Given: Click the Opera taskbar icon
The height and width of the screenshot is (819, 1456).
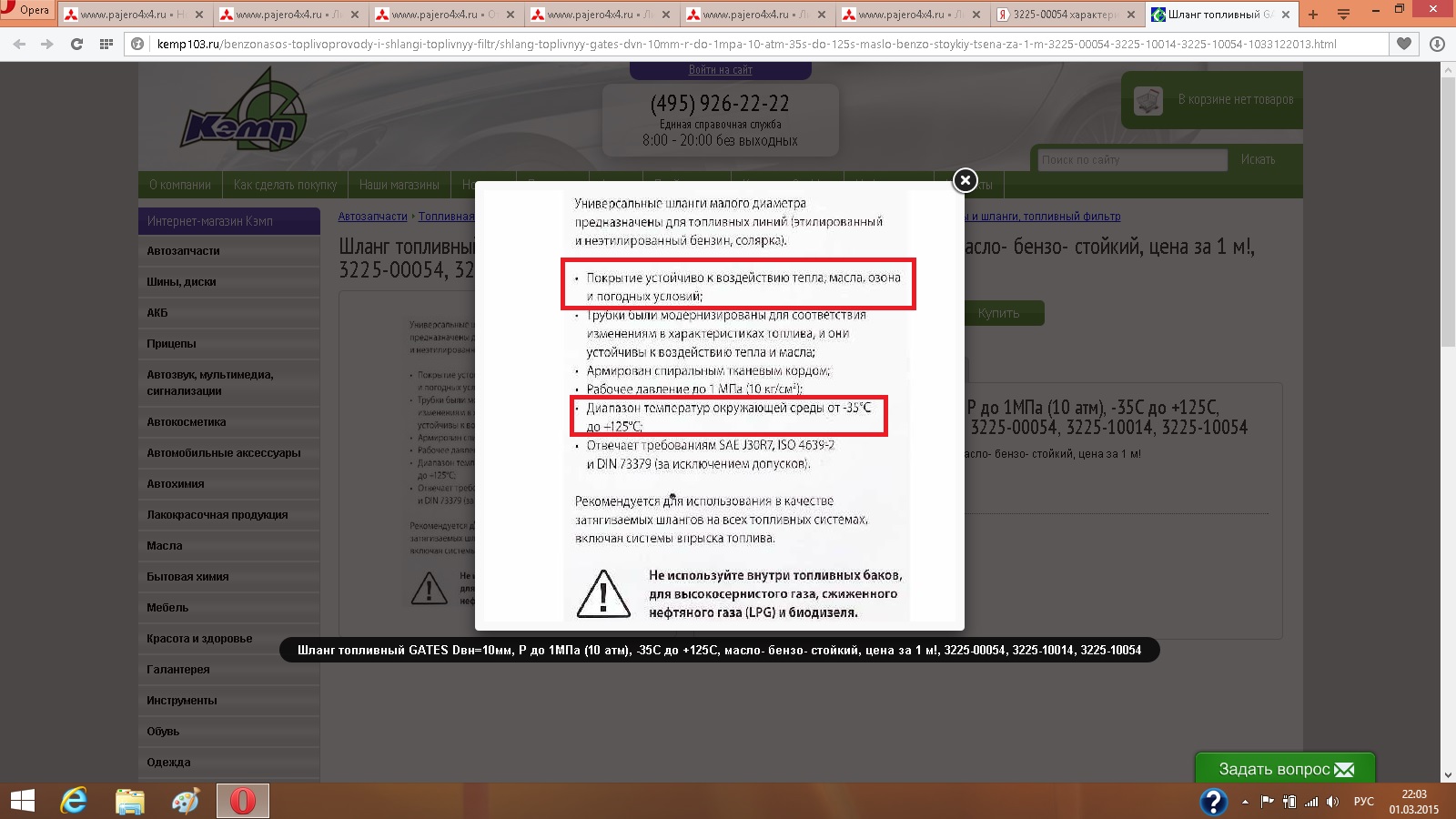Looking at the screenshot, I should click(243, 801).
